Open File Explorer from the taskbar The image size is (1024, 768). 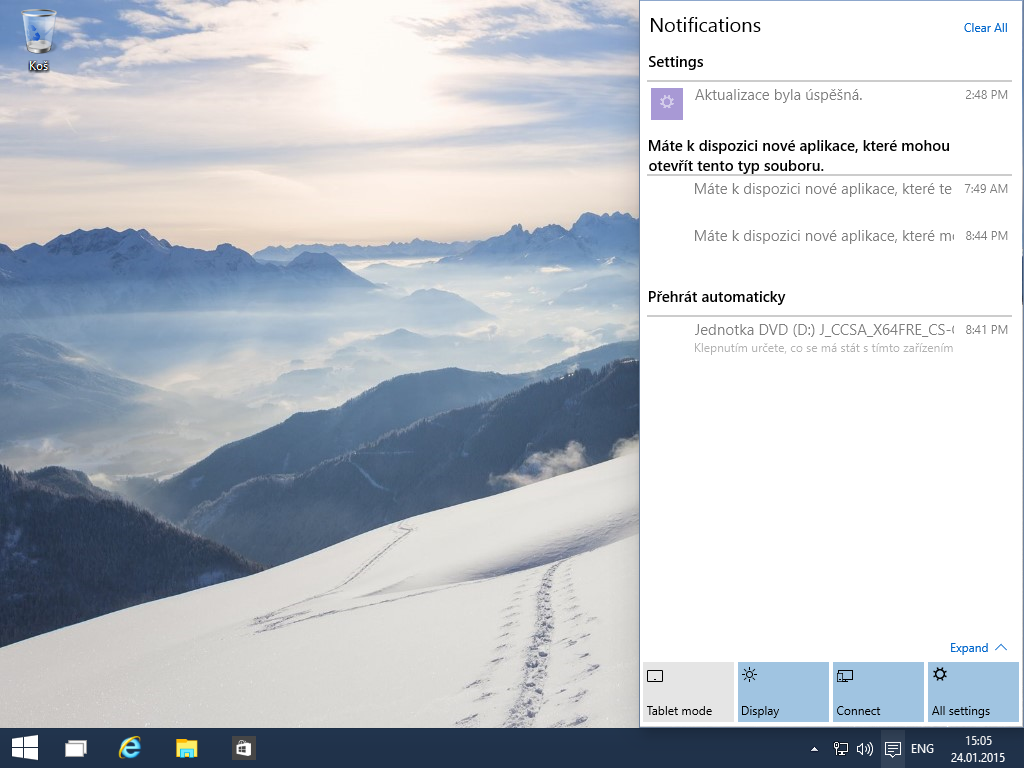pyautogui.click(x=186, y=747)
